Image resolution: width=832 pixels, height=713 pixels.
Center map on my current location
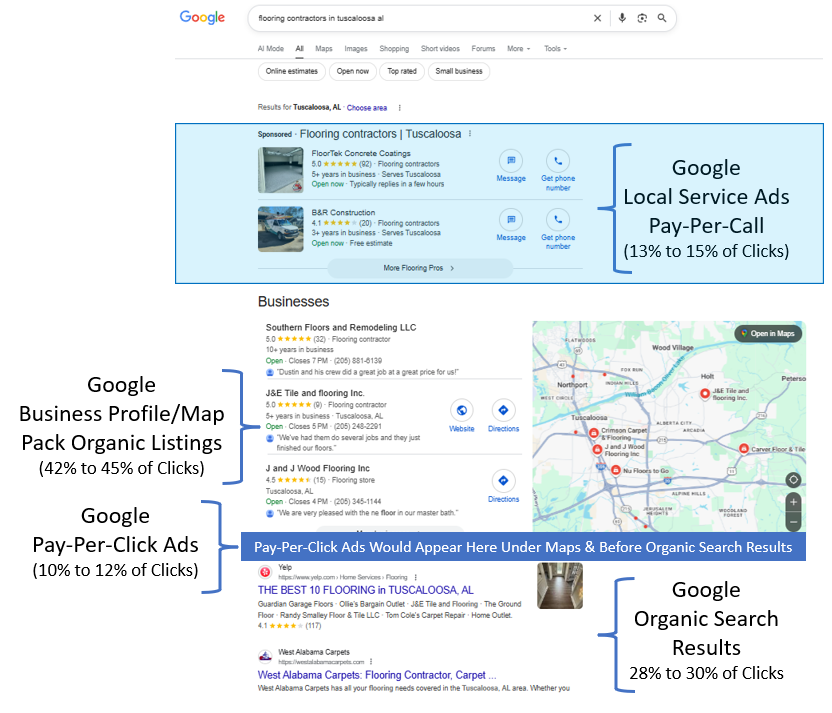pos(794,479)
